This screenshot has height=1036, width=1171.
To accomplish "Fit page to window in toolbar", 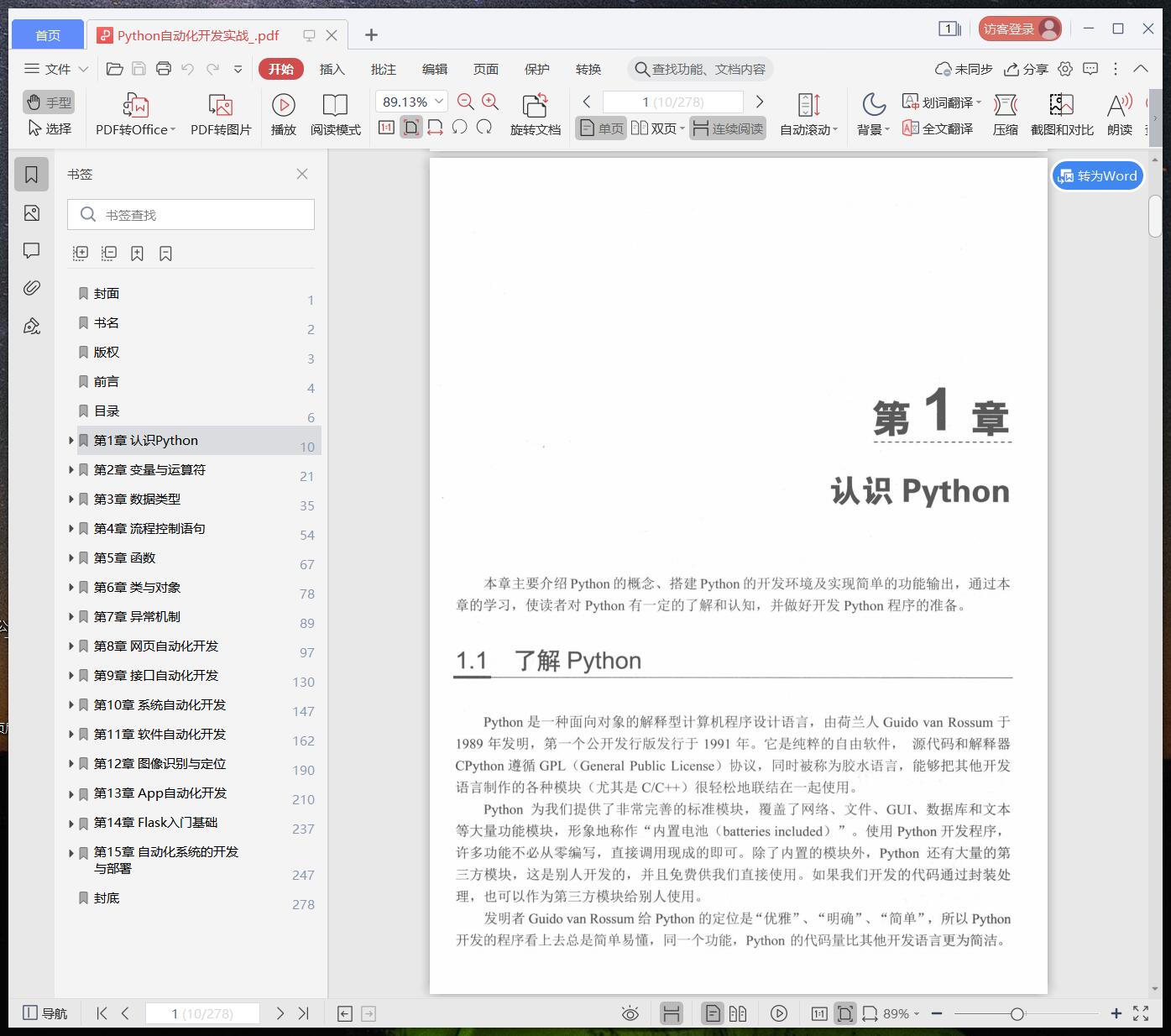I will point(410,128).
